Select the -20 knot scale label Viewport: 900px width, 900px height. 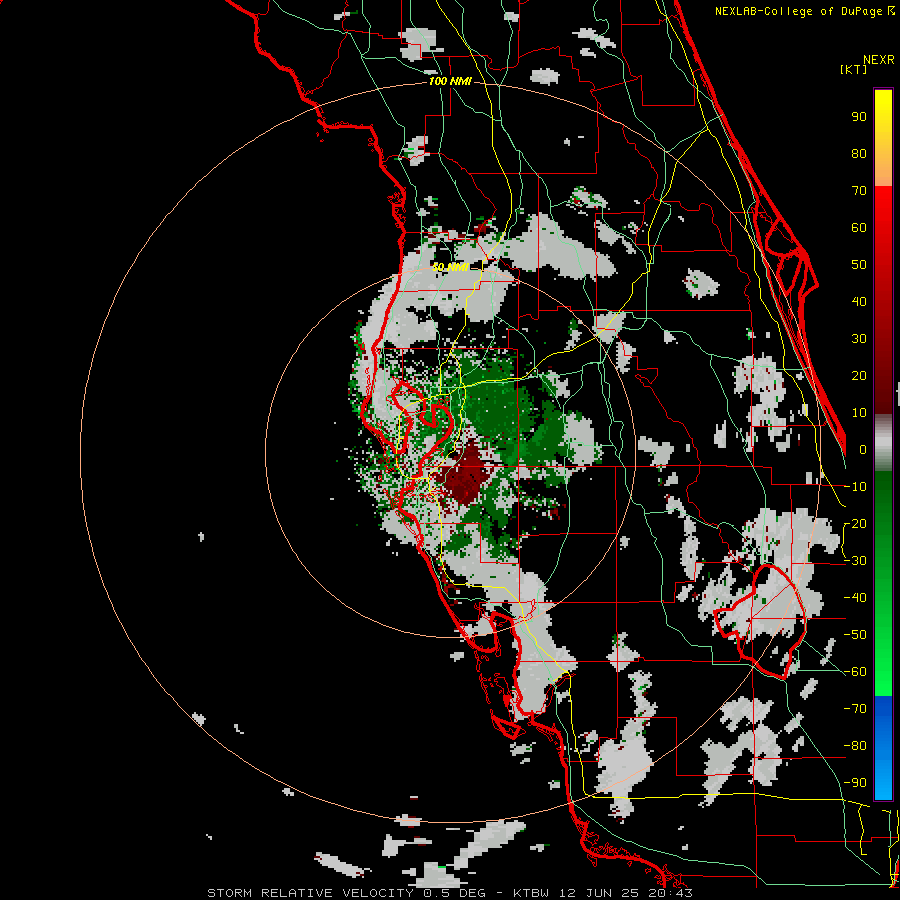pyautogui.click(x=855, y=523)
